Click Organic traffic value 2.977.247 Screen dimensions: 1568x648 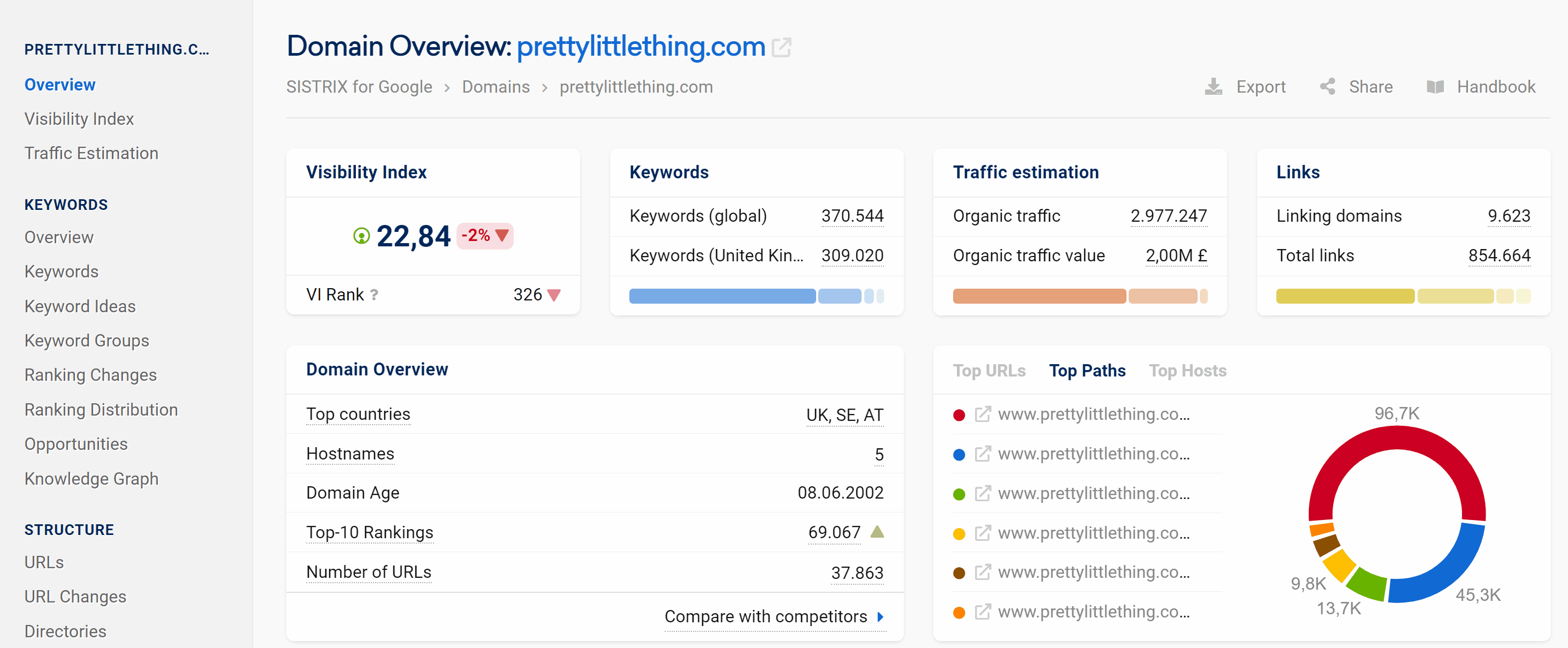point(1169,216)
